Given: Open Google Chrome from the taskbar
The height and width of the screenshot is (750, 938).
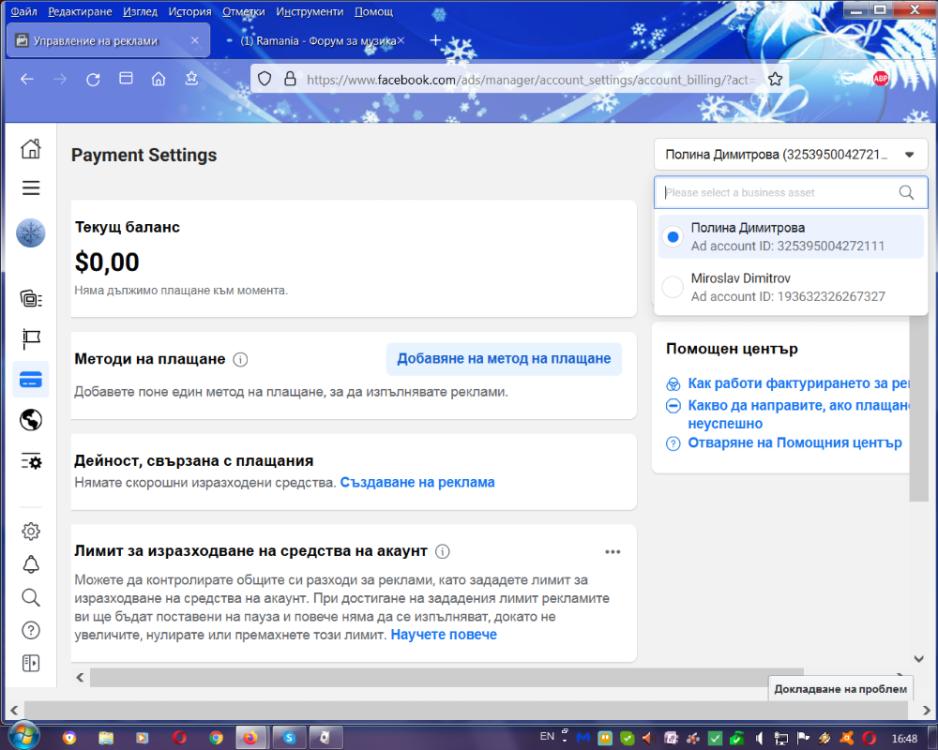Looking at the screenshot, I should pos(217,737).
